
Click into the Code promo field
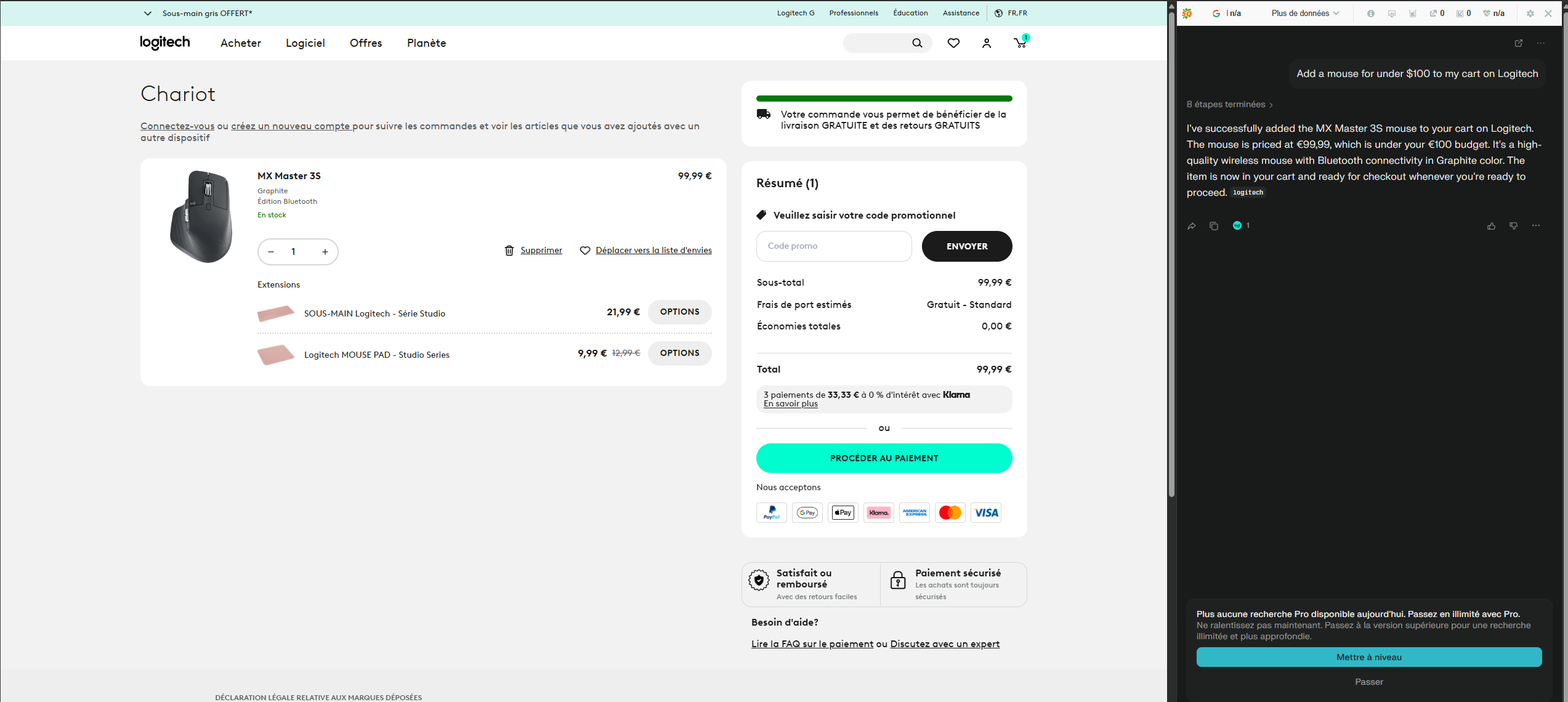(833, 246)
